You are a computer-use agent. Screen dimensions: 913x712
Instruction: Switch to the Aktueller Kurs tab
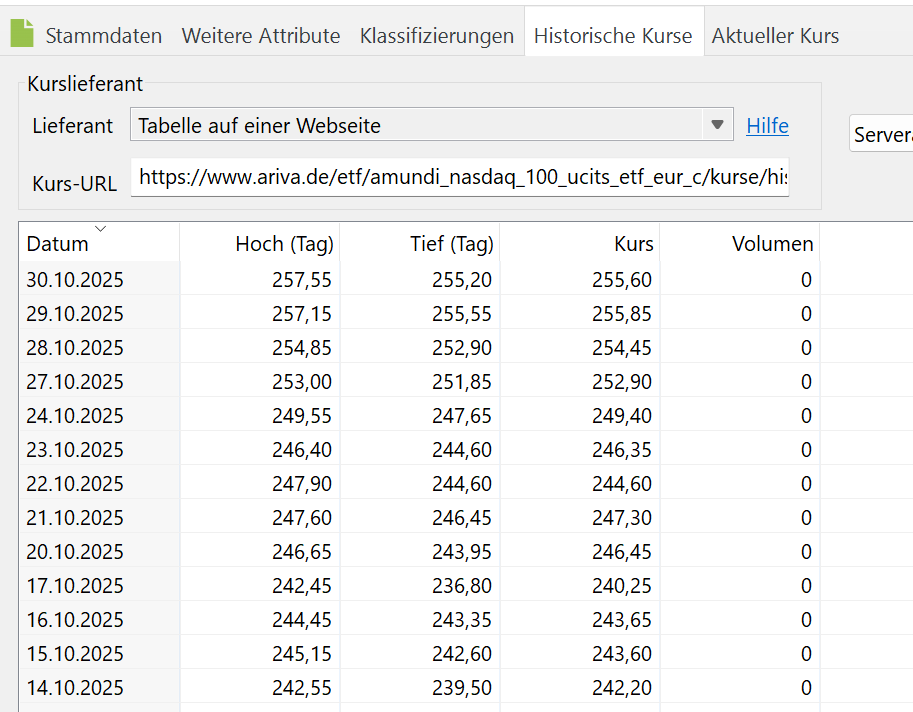point(775,36)
